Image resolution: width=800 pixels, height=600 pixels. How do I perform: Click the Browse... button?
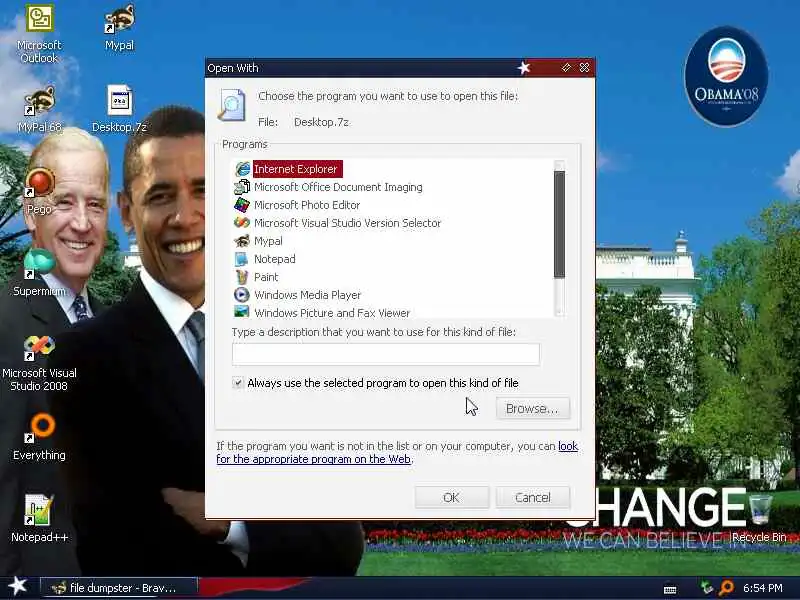pyautogui.click(x=532, y=408)
